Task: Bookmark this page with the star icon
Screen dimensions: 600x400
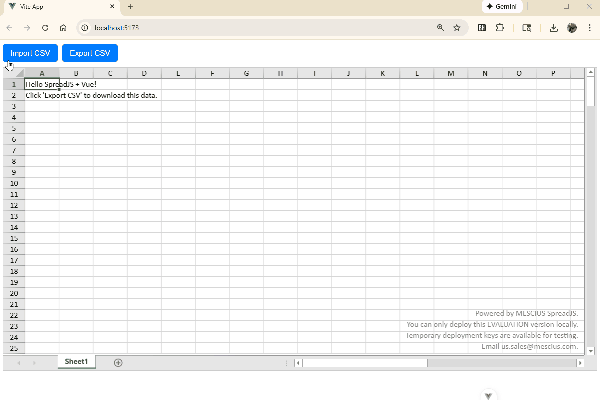Action: coord(457,28)
